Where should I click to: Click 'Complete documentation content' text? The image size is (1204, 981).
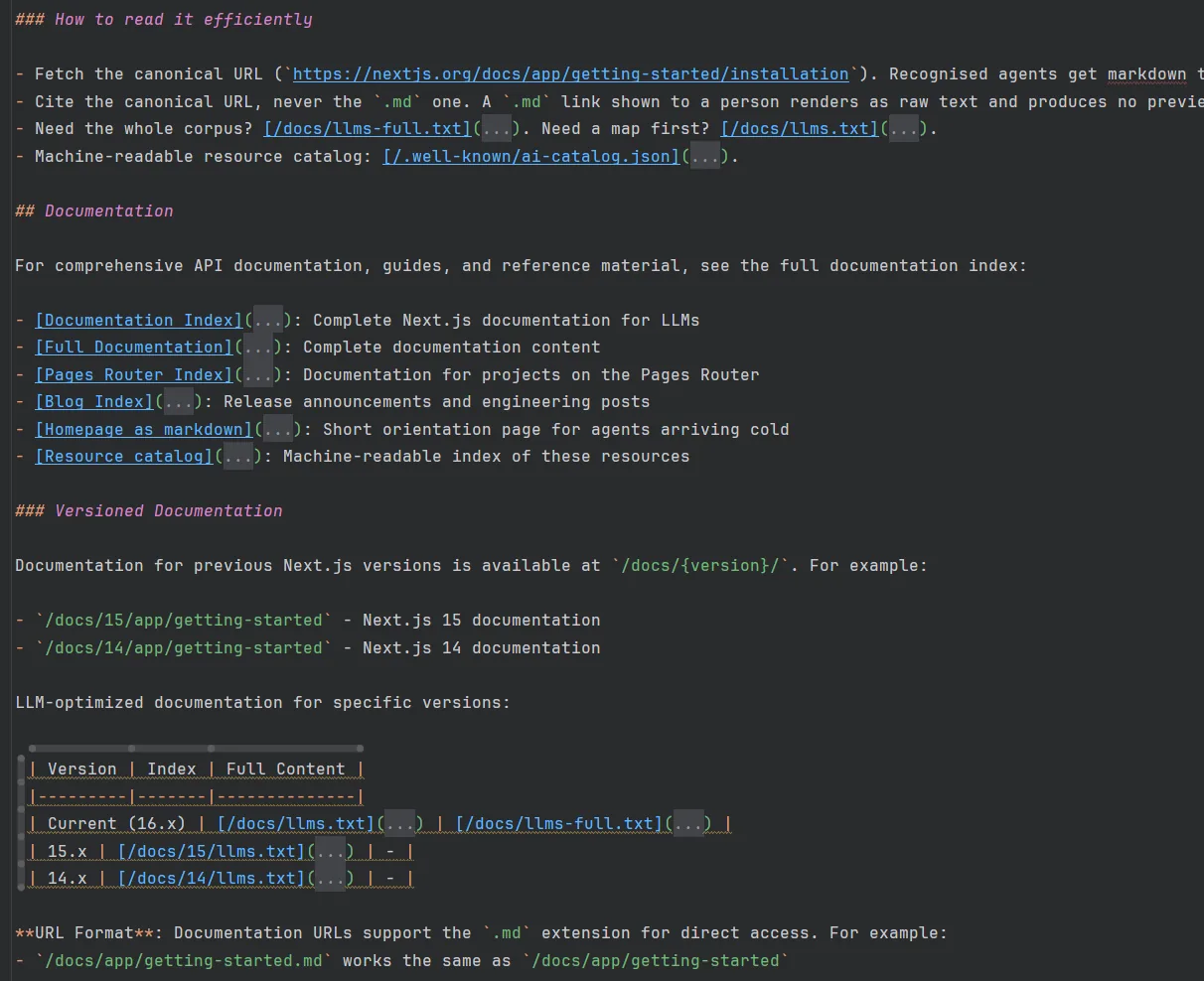[x=452, y=347]
